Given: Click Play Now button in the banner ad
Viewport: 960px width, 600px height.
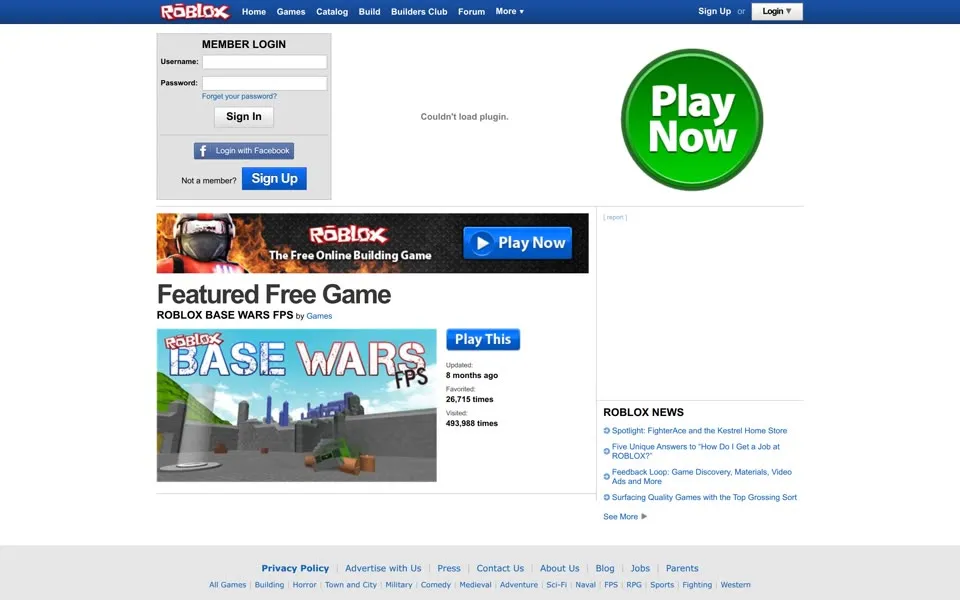Looking at the screenshot, I should [x=517, y=243].
